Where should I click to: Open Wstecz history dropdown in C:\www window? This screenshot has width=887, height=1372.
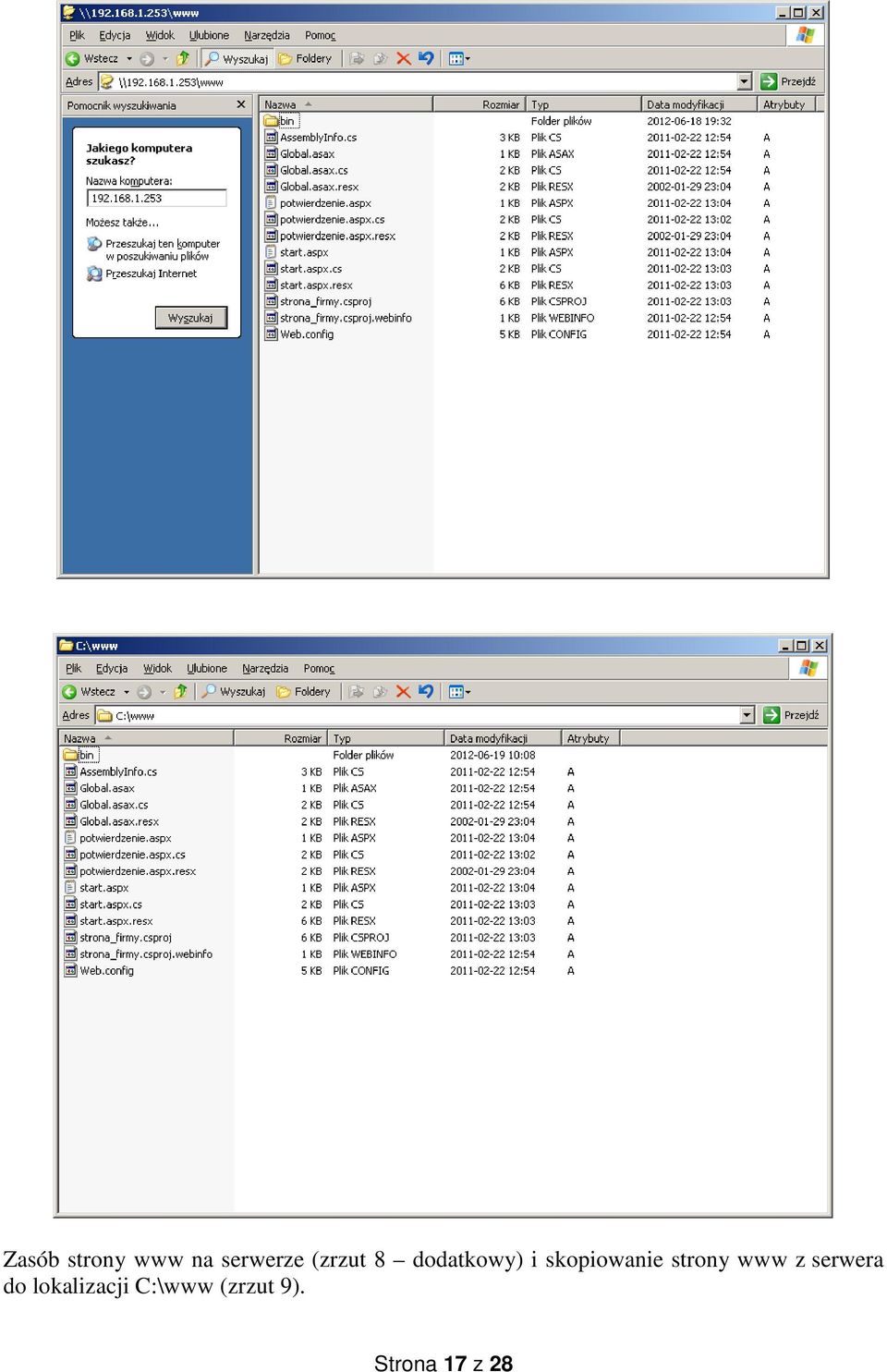pyautogui.click(x=127, y=691)
